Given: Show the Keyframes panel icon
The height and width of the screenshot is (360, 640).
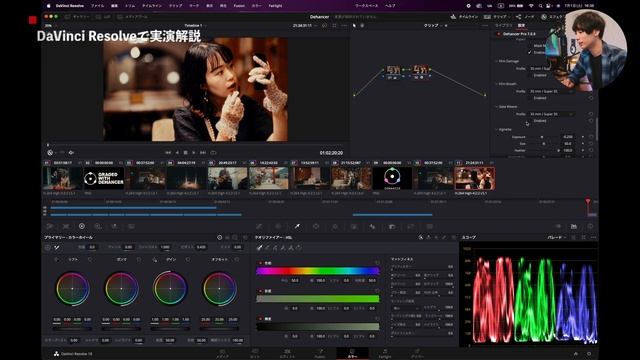Looking at the screenshot, I should coord(558,226).
